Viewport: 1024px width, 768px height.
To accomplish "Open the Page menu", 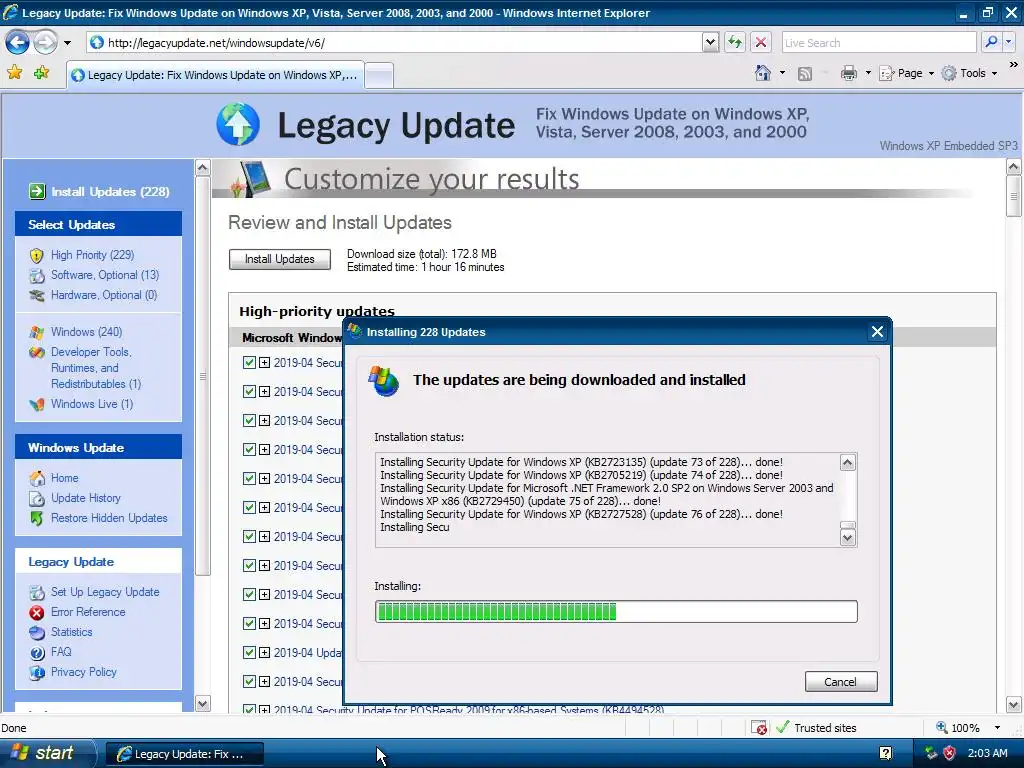I will click(x=907, y=73).
